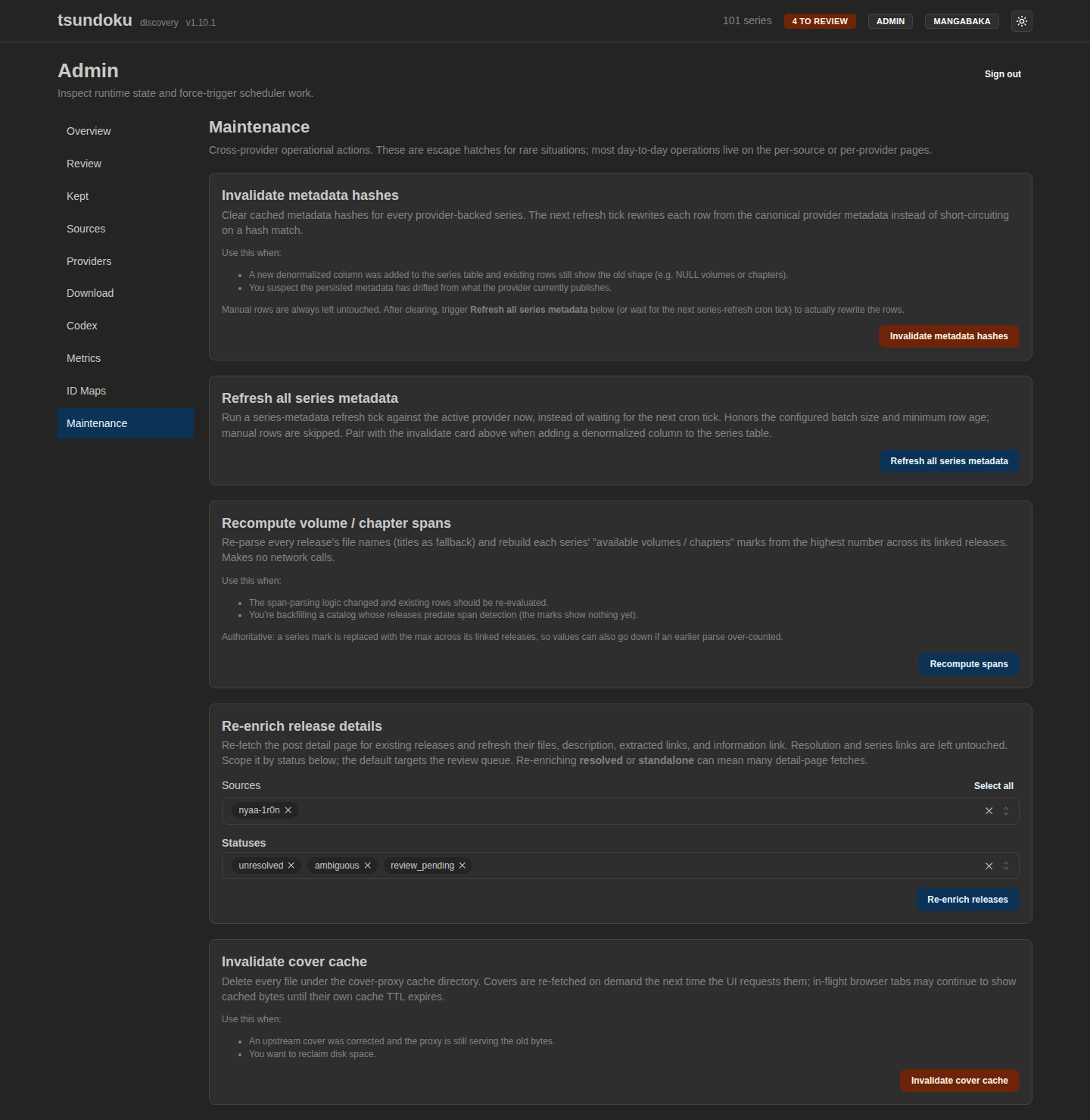Click the discovery label next to logo
This screenshot has width=1090, height=1120.
click(159, 23)
